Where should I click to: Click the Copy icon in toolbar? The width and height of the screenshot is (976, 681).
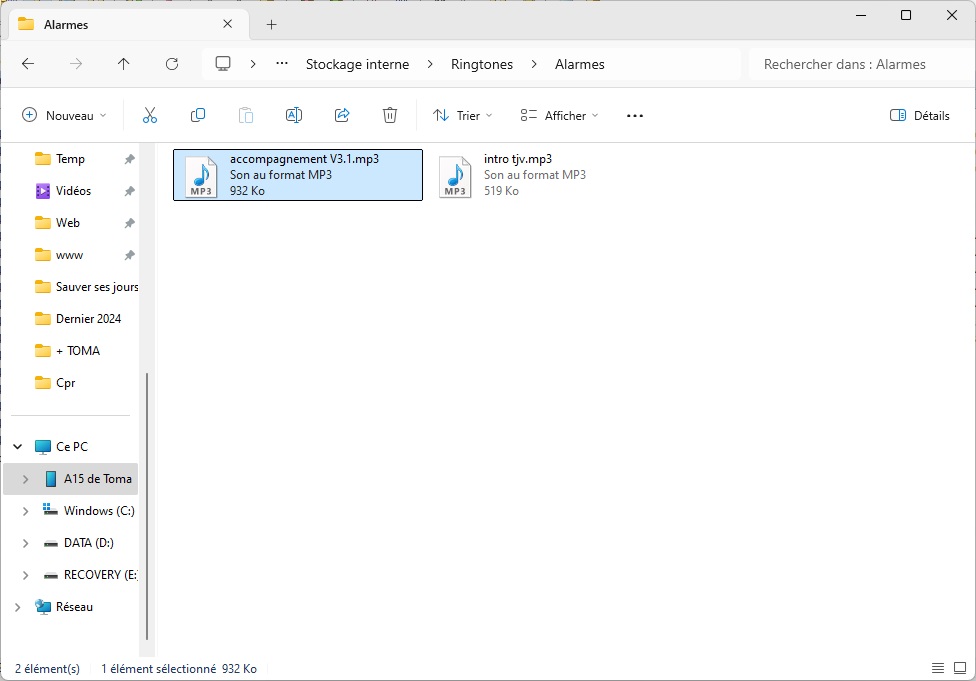tap(198, 115)
